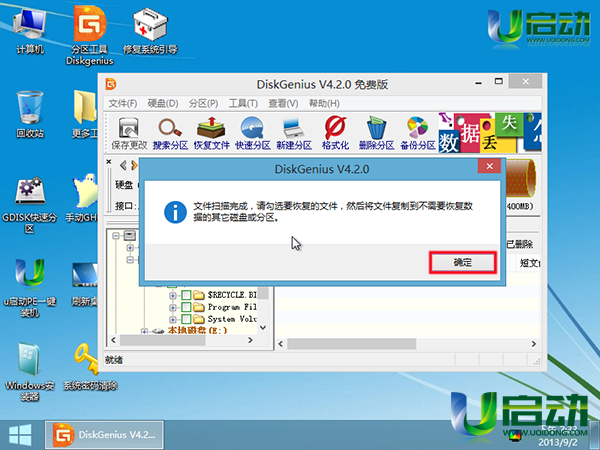Viewport: 600px width, 450px height.
Task: Go forward with the orange right arrow
Action: 134,165
